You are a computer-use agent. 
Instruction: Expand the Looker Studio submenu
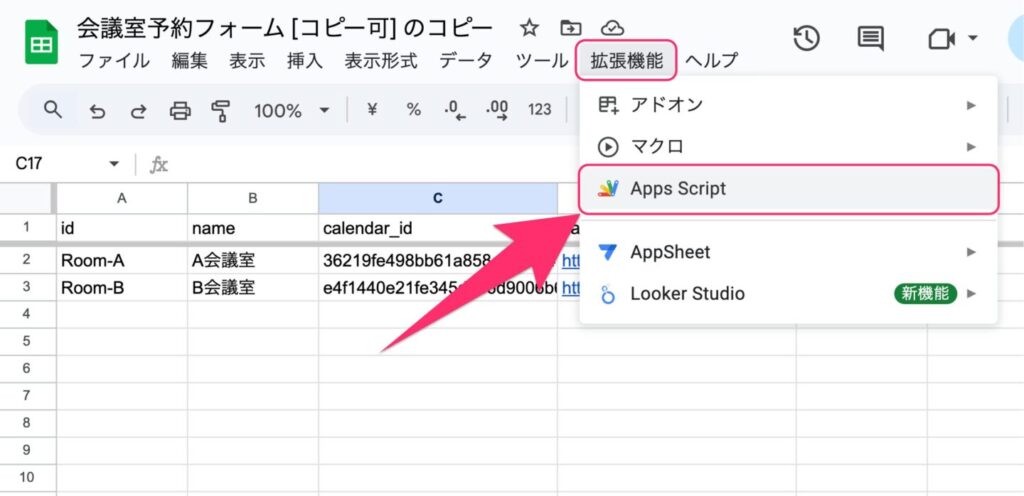coord(972,294)
